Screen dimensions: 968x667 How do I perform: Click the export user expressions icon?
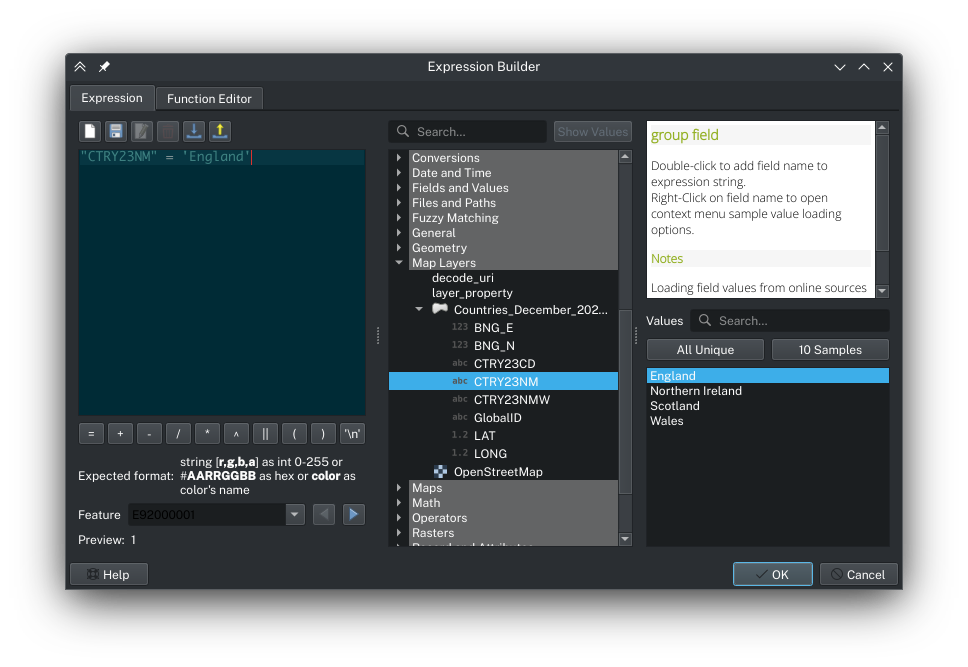click(220, 132)
